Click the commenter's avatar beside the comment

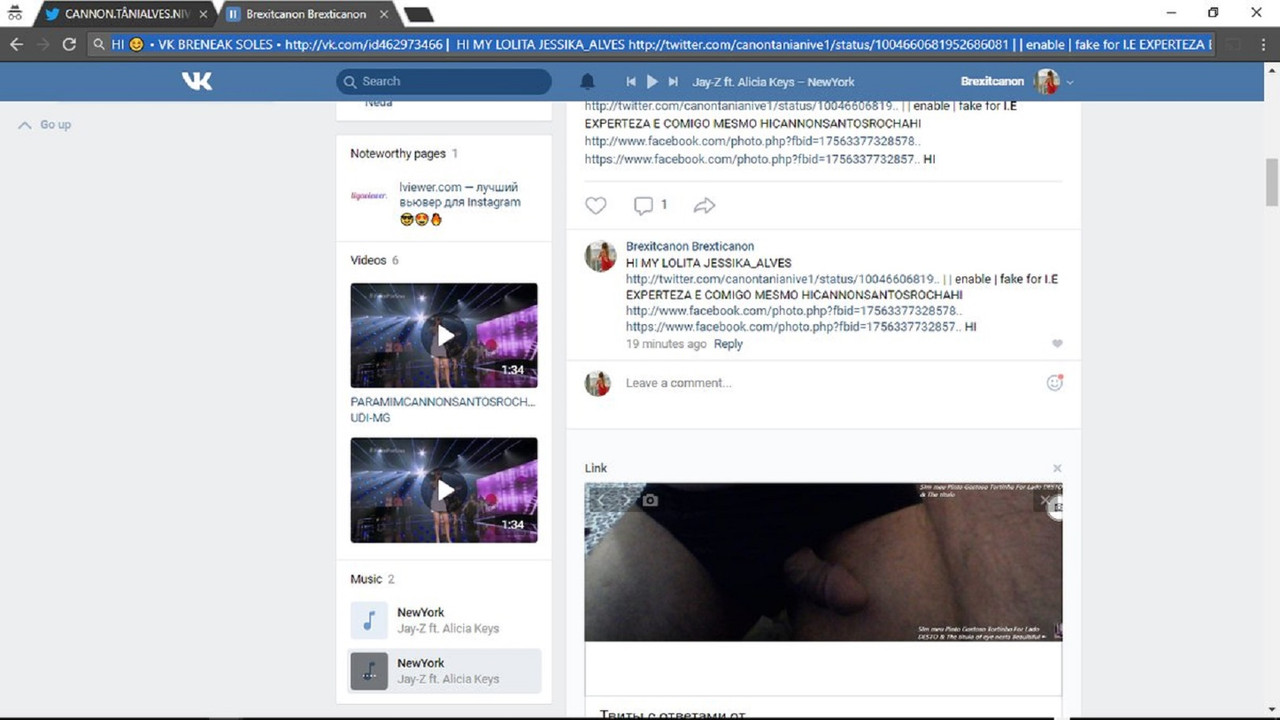click(601, 257)
